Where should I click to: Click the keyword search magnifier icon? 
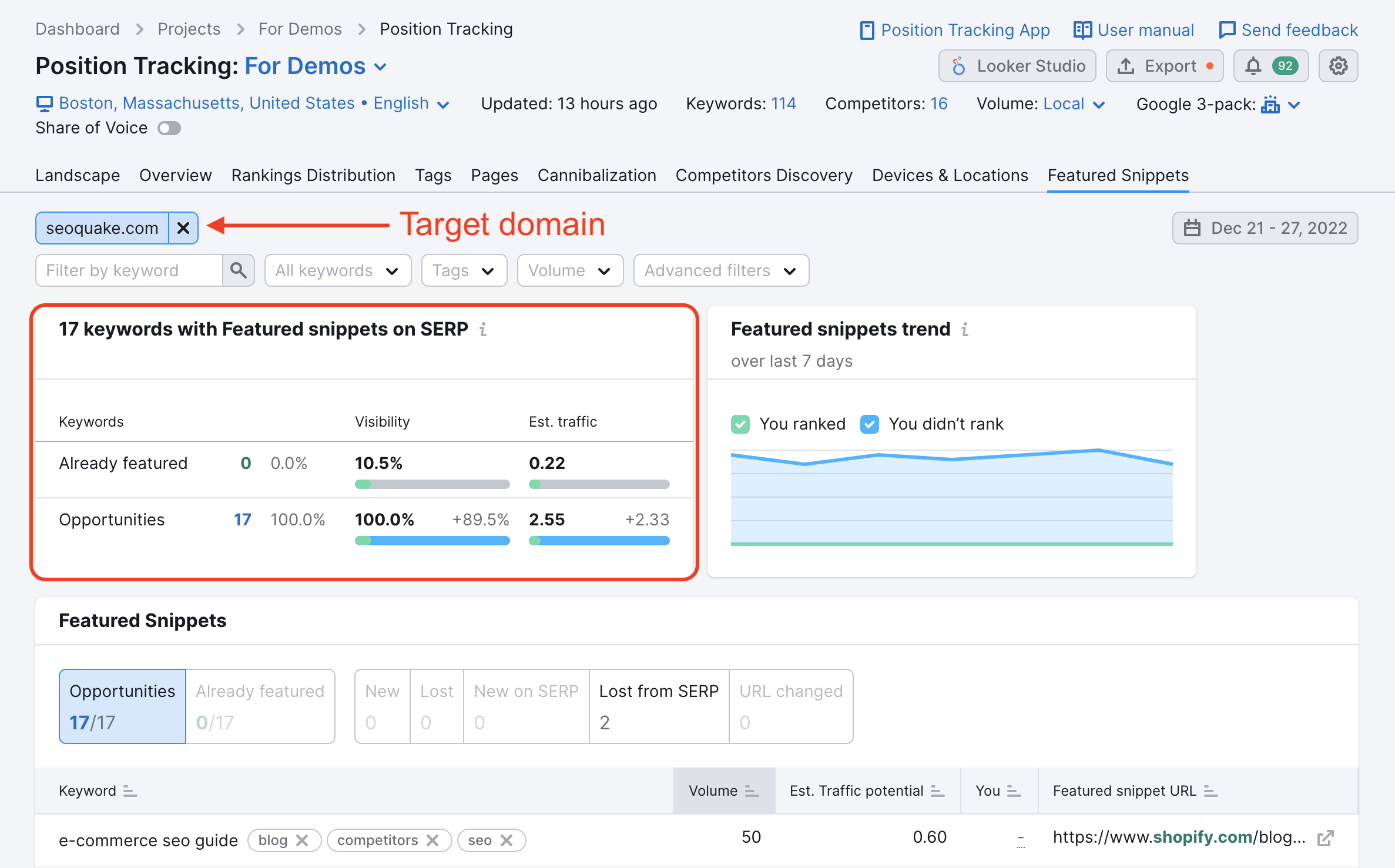click(x=238, y=270)
